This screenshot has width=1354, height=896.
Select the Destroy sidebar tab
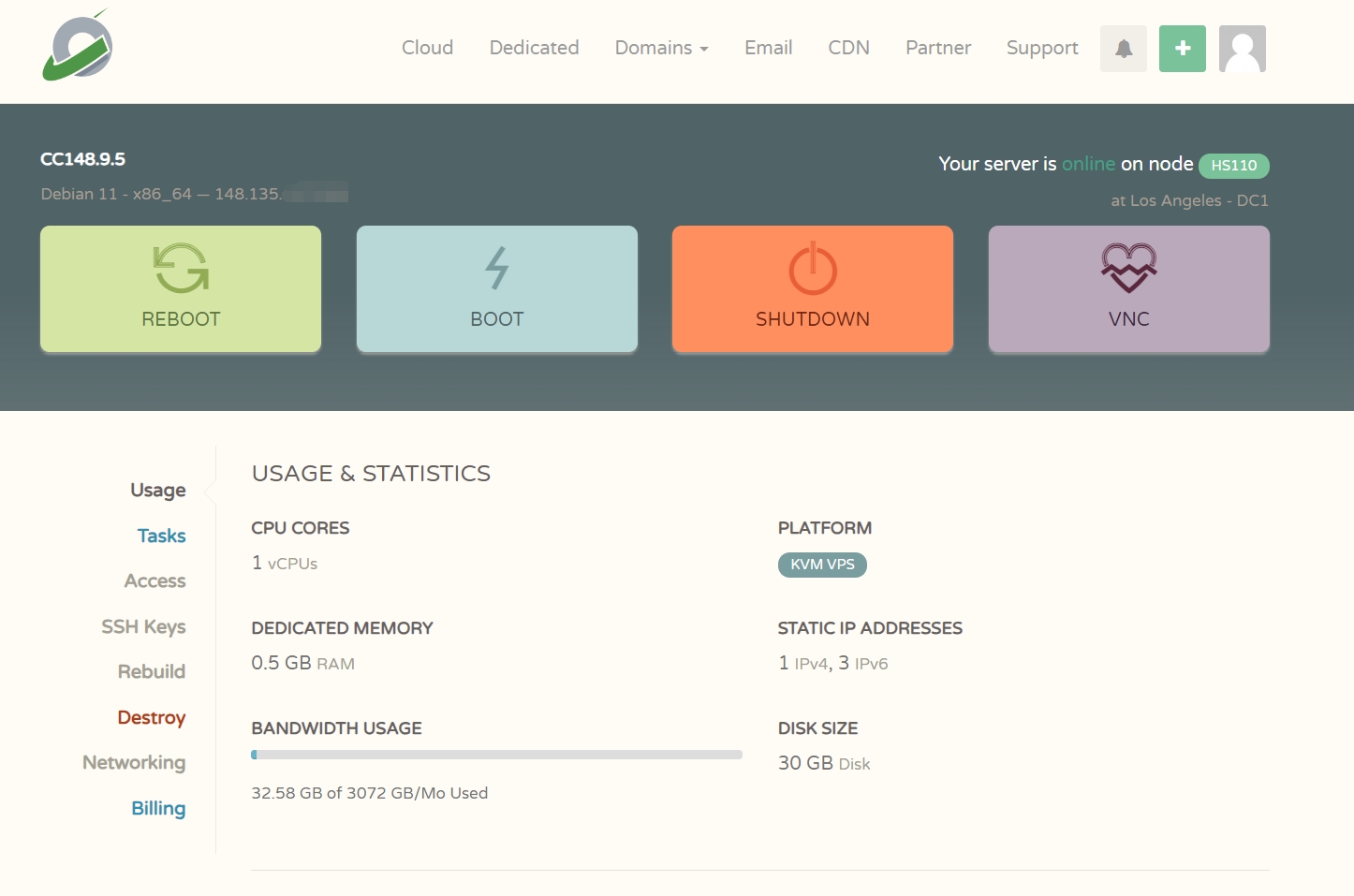152,717
